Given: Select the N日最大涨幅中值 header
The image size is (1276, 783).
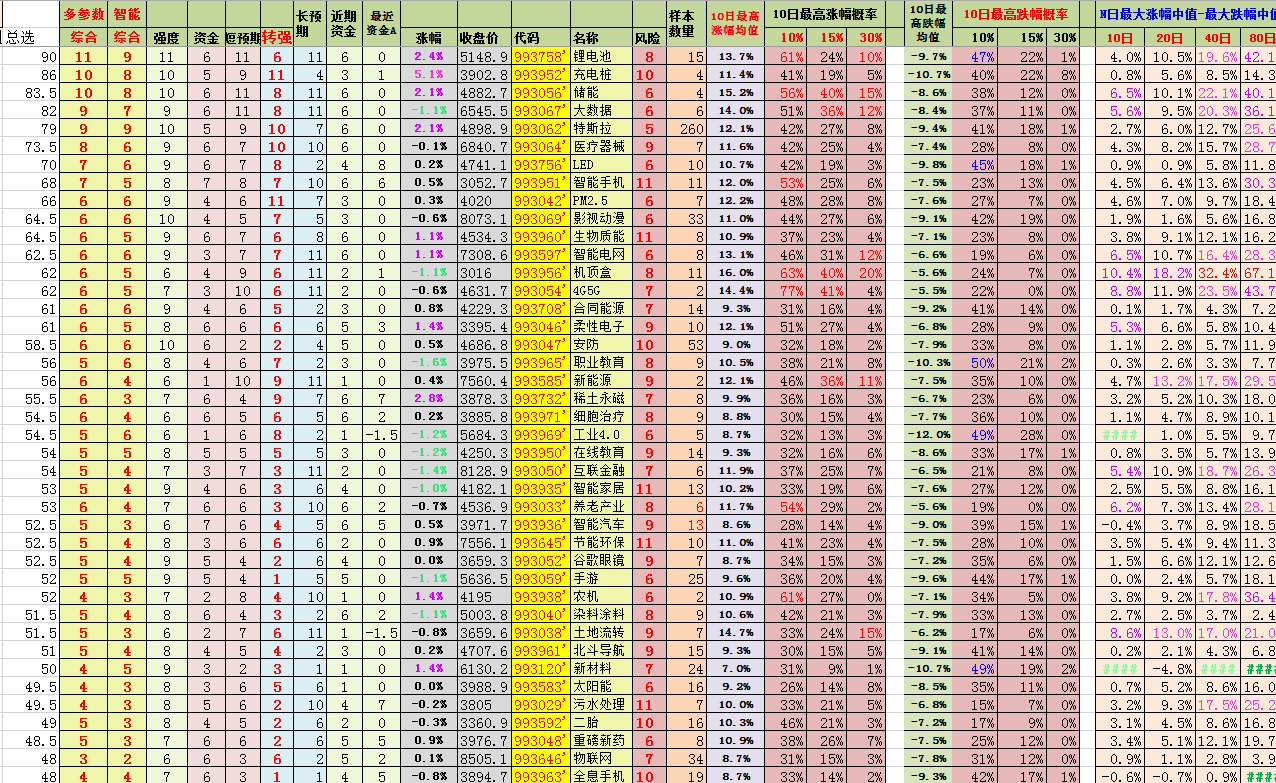Looking at the screenshot, I should 1185,14.
